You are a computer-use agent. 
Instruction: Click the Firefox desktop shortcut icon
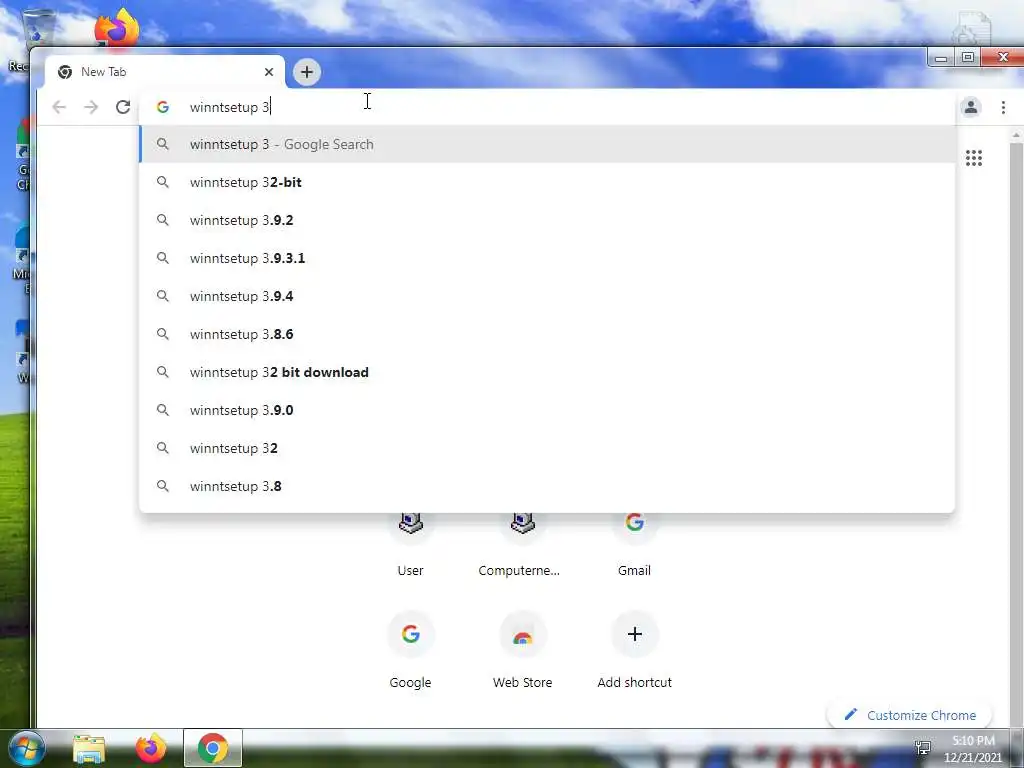click(x=116, y=27)
